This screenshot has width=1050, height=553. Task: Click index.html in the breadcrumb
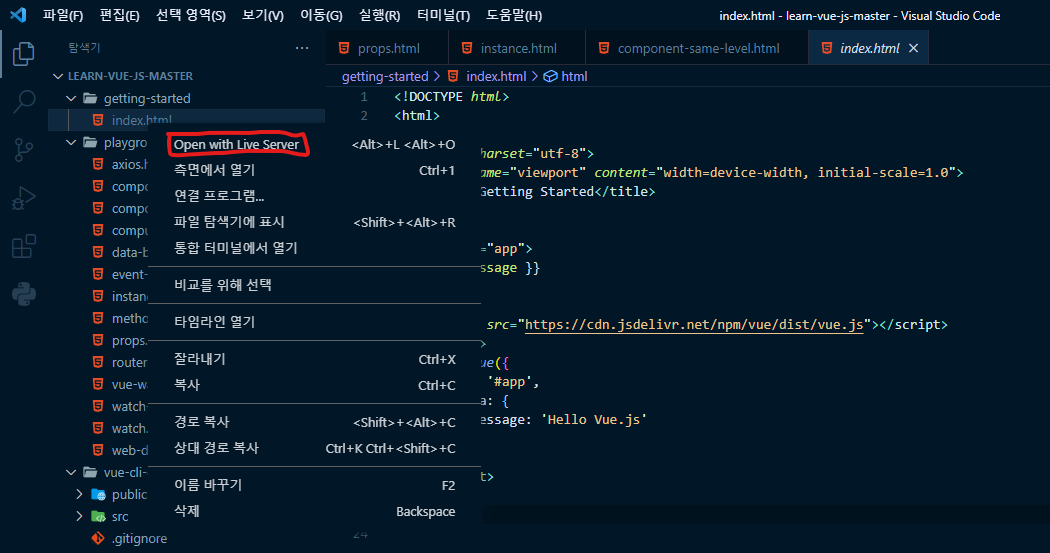click(496, 76)
